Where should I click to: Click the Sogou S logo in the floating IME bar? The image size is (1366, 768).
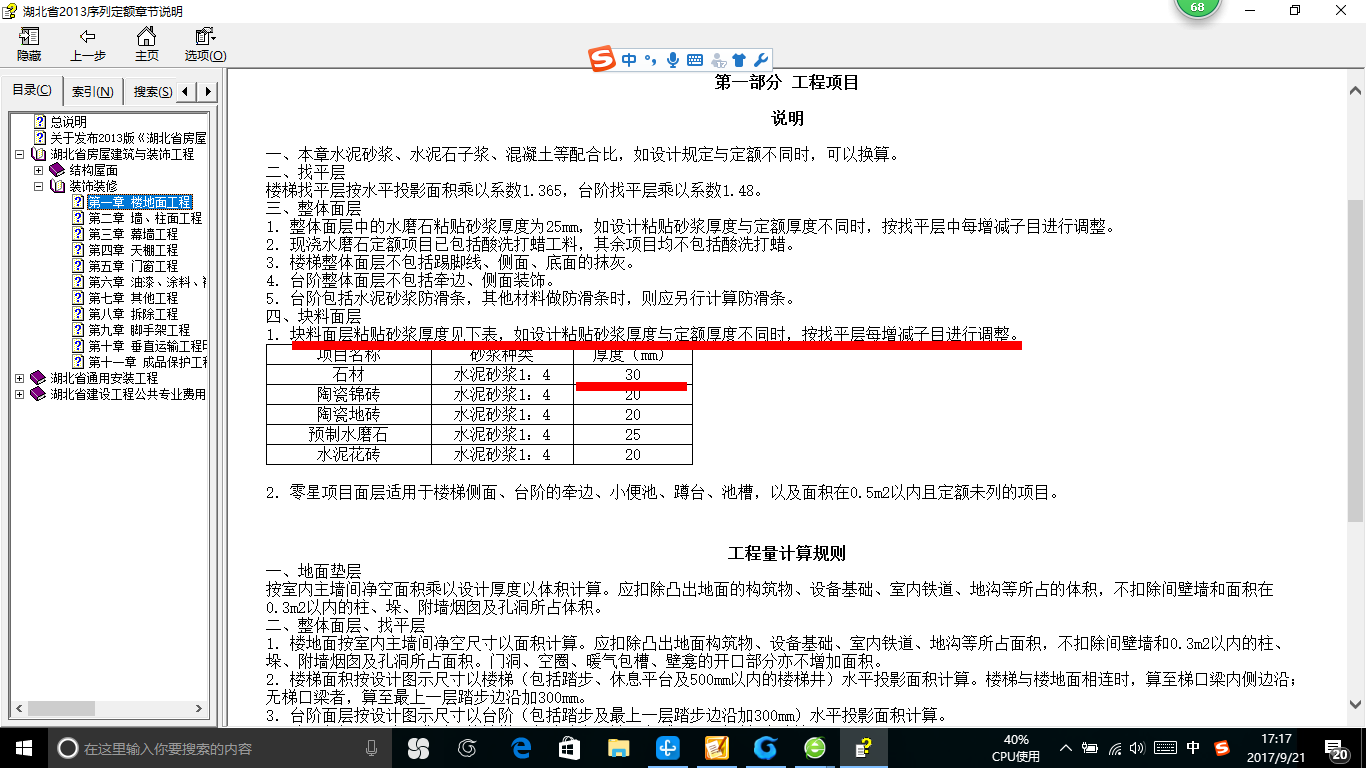click(x=601, y=60)
